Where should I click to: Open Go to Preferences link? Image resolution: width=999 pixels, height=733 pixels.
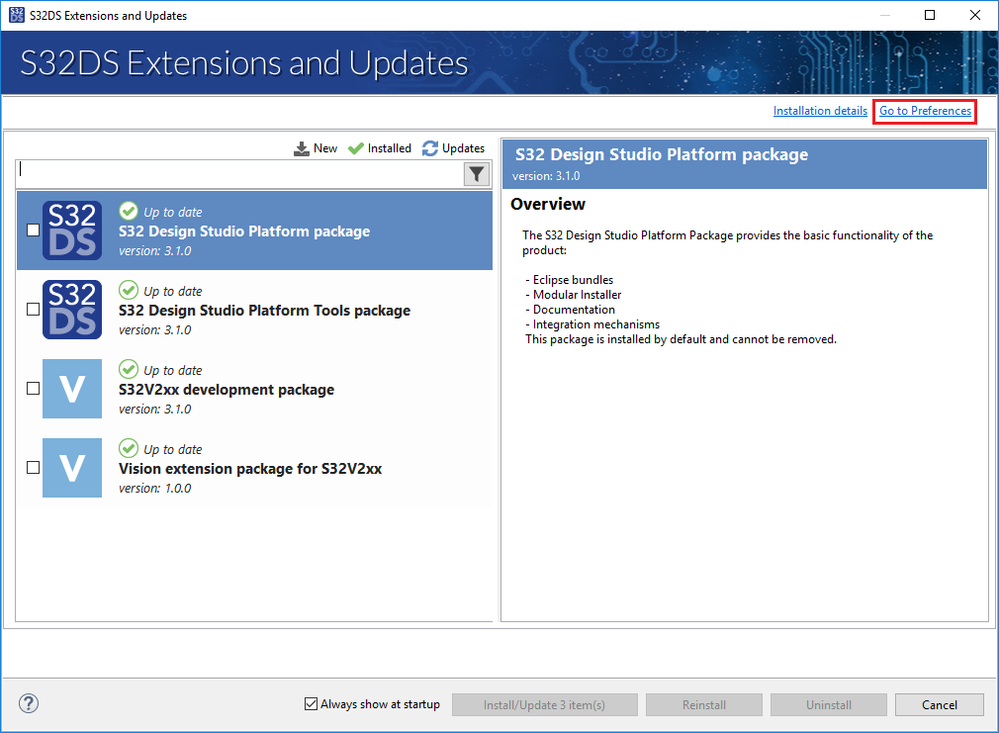point(925,111)
